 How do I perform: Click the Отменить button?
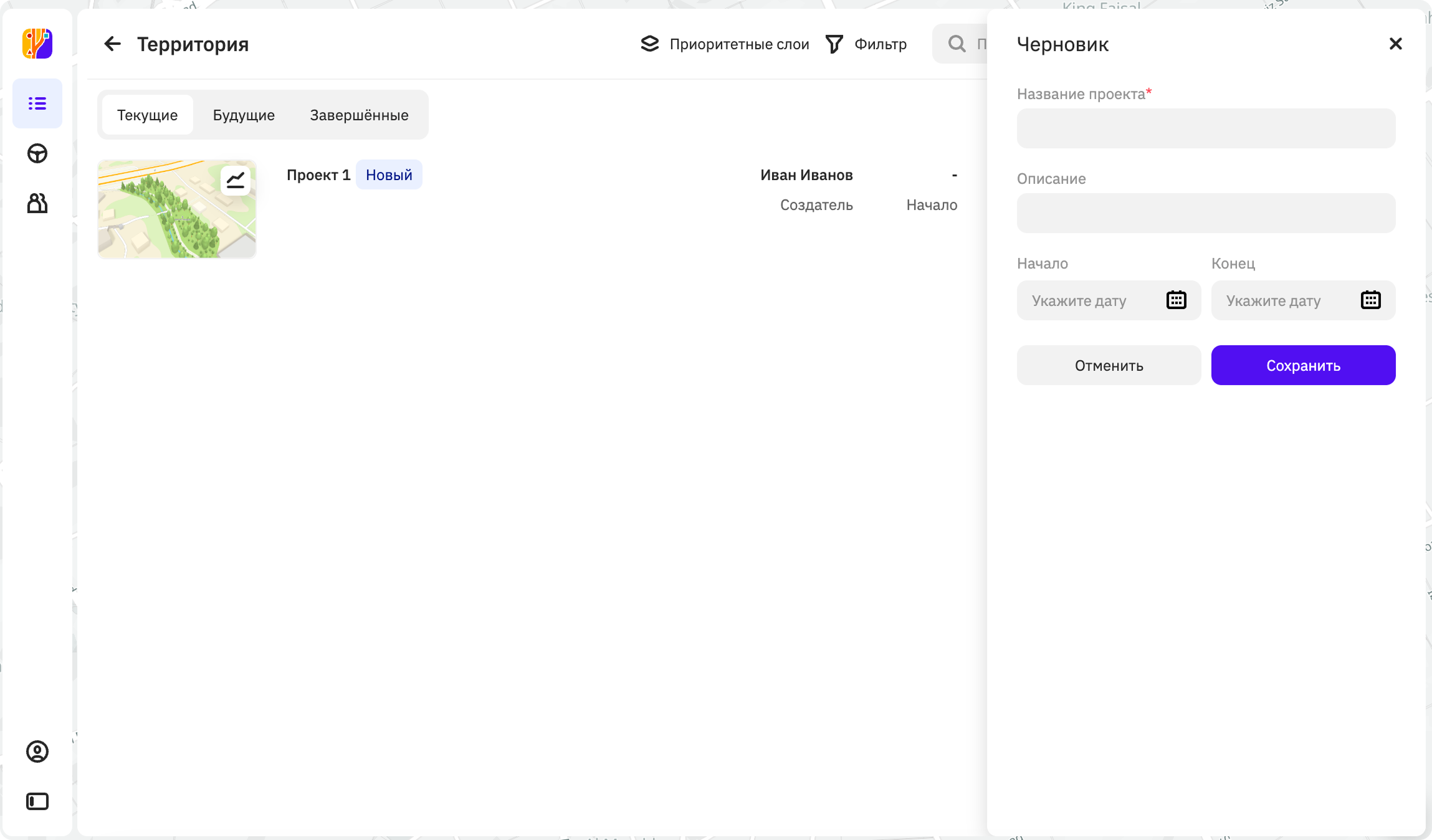click(x=1109, y=365)
